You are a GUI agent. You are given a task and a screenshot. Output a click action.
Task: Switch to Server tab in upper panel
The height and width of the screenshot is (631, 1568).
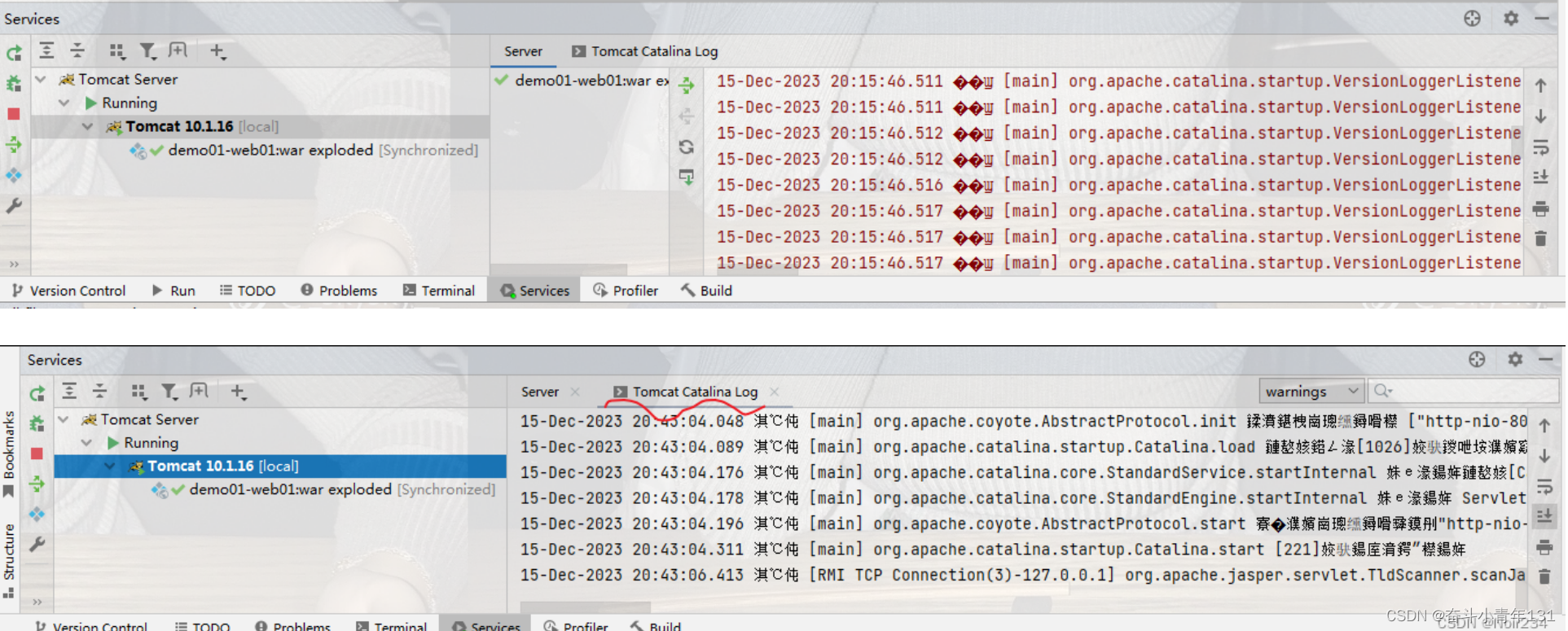[x=523, y=51]
